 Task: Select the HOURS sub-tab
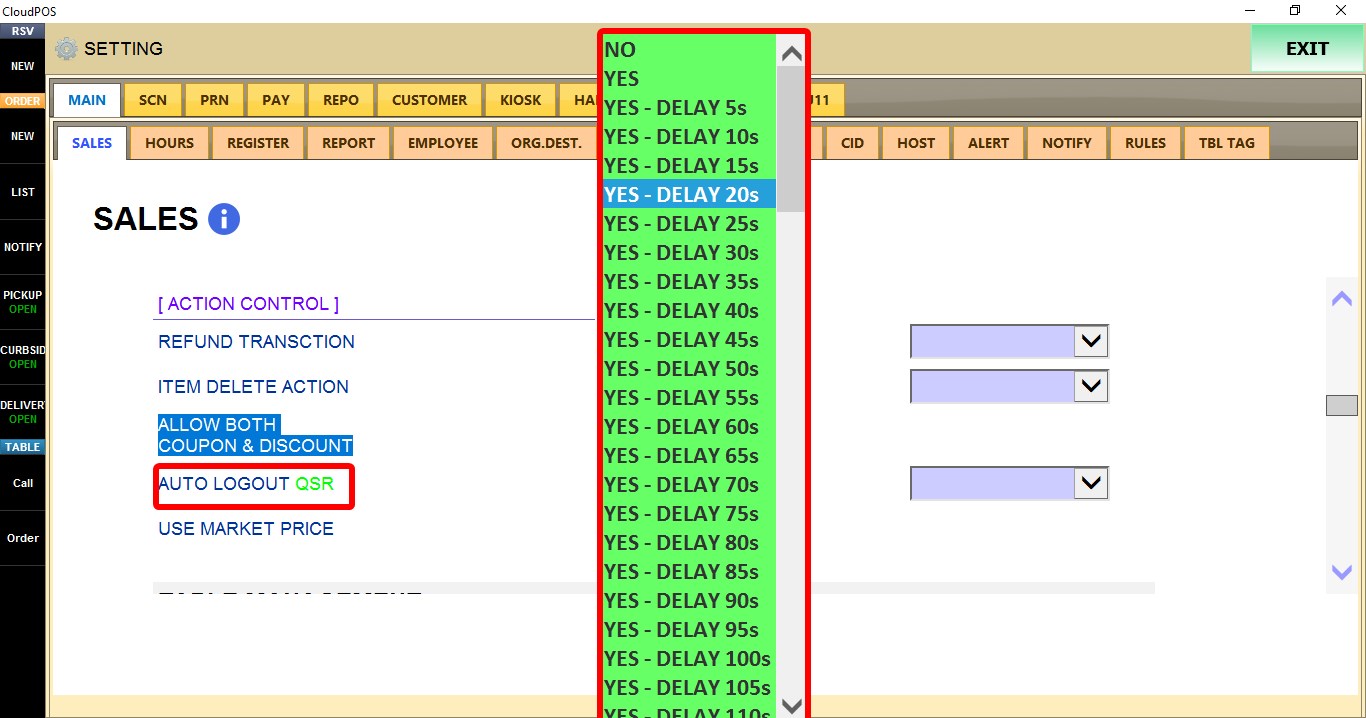(170, 143)
